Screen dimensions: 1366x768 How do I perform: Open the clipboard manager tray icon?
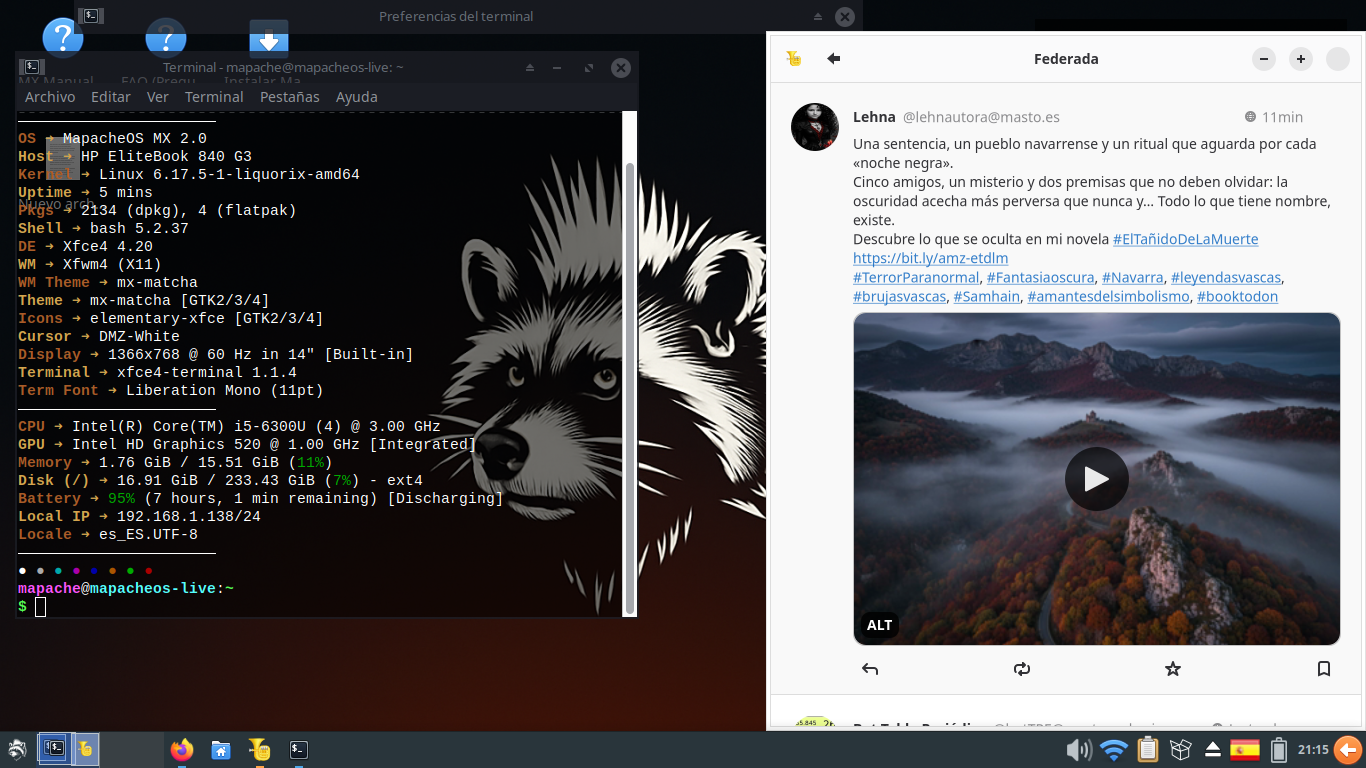tap(1148, 749)
